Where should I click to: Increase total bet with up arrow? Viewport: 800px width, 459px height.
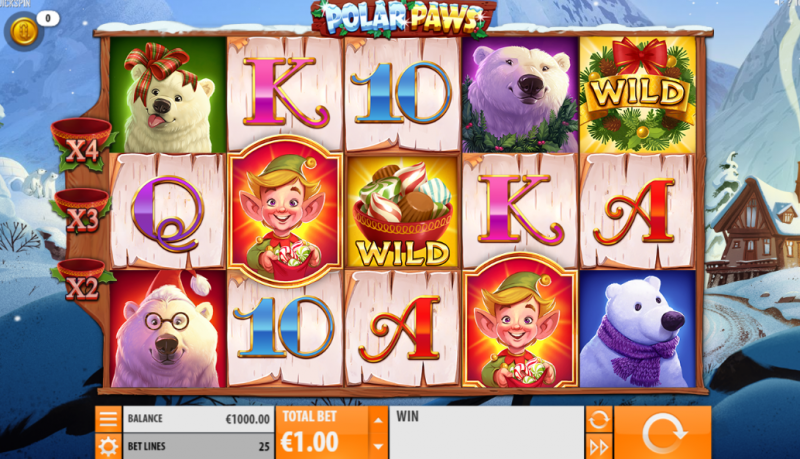click(378, 420)
